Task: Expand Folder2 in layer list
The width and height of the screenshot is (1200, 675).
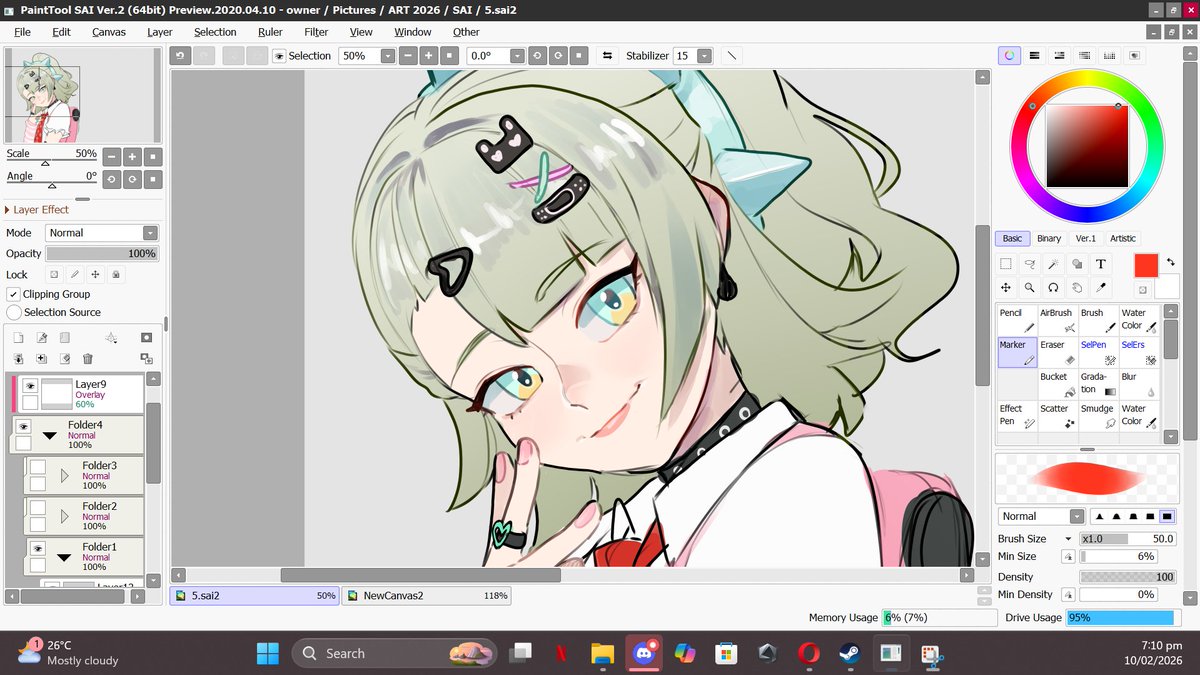Action: (x=64, y=517)
